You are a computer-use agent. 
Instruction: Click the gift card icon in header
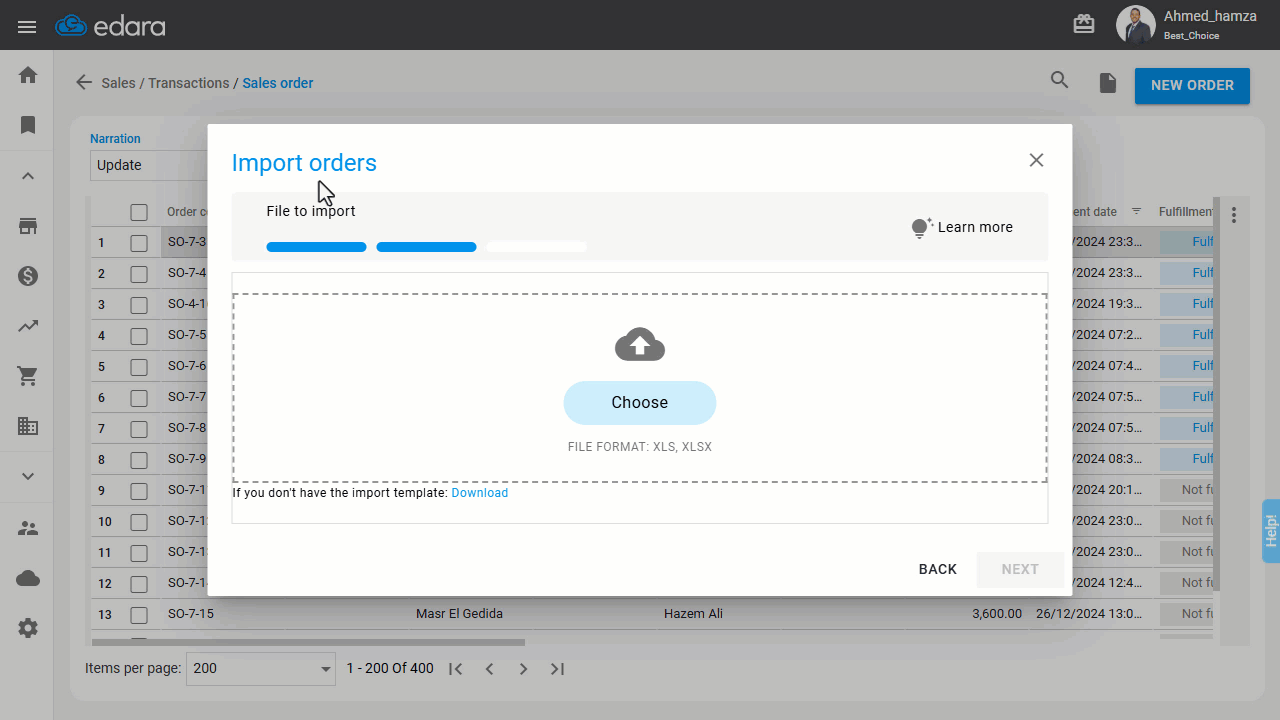click(x=1084, y=24)
